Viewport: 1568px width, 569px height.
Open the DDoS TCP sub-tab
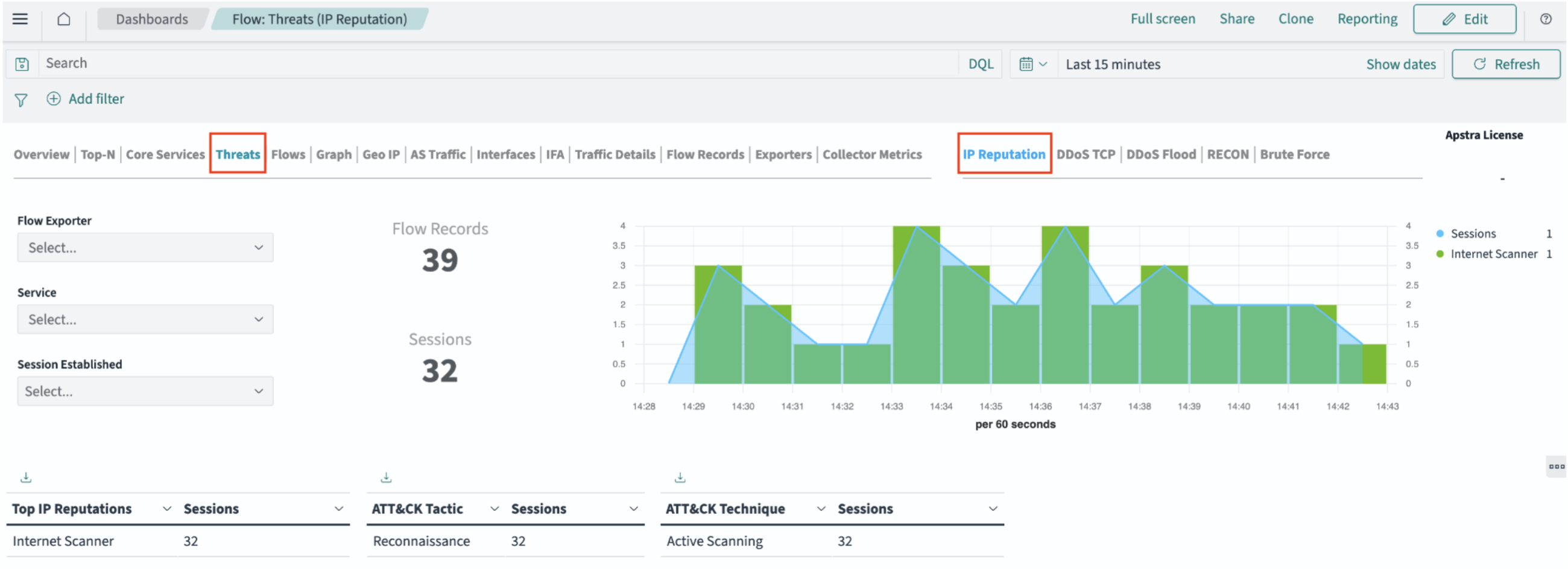coord(1086,154)
